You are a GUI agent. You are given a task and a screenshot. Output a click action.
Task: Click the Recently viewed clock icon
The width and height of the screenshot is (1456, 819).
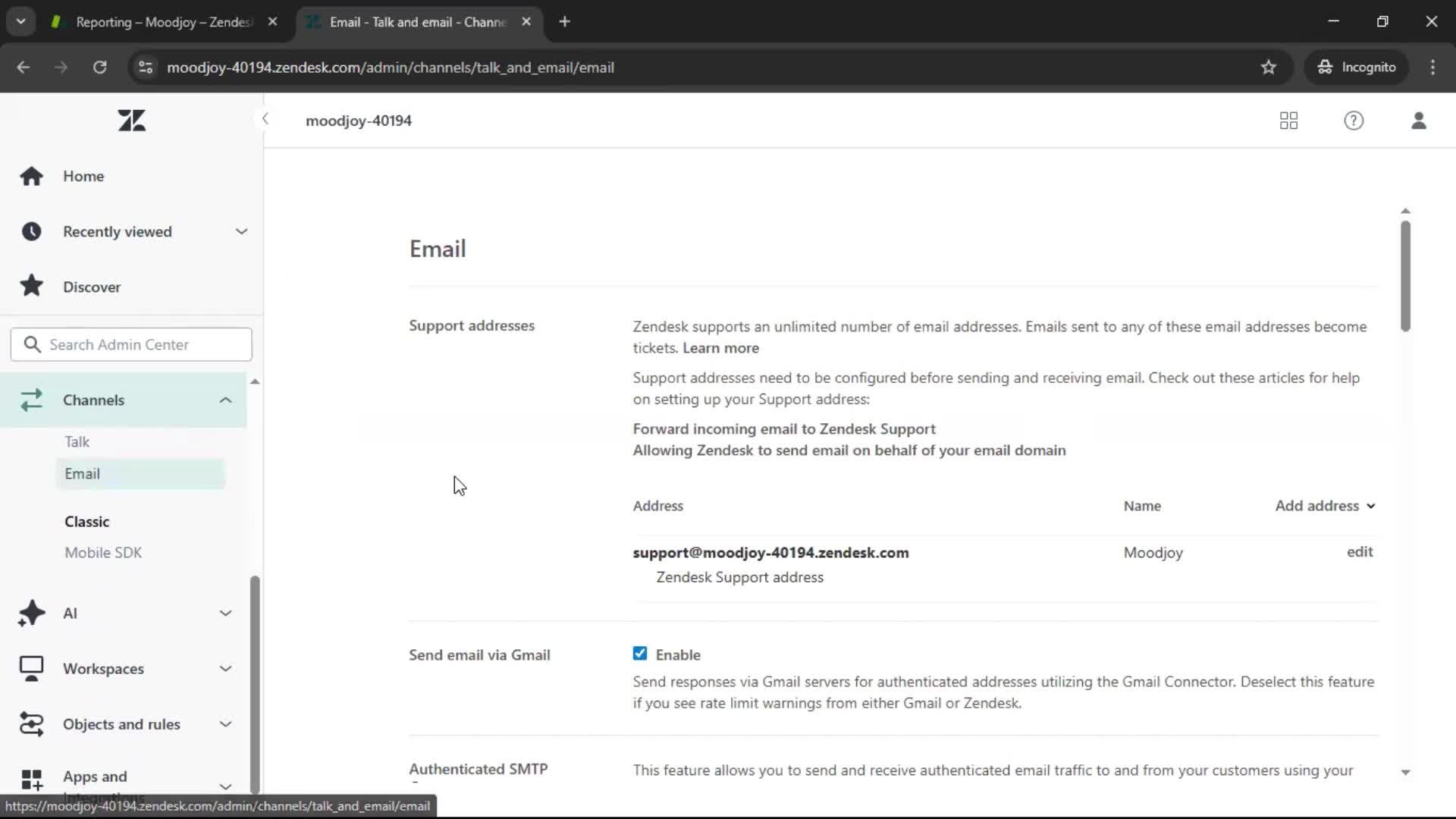[31, 231]
